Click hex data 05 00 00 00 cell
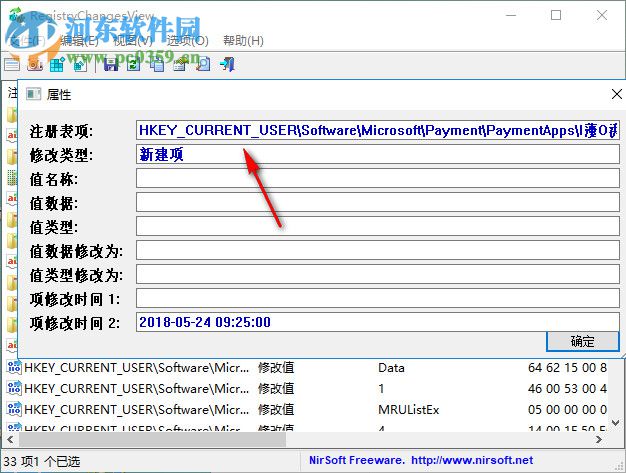 point(567,410)
